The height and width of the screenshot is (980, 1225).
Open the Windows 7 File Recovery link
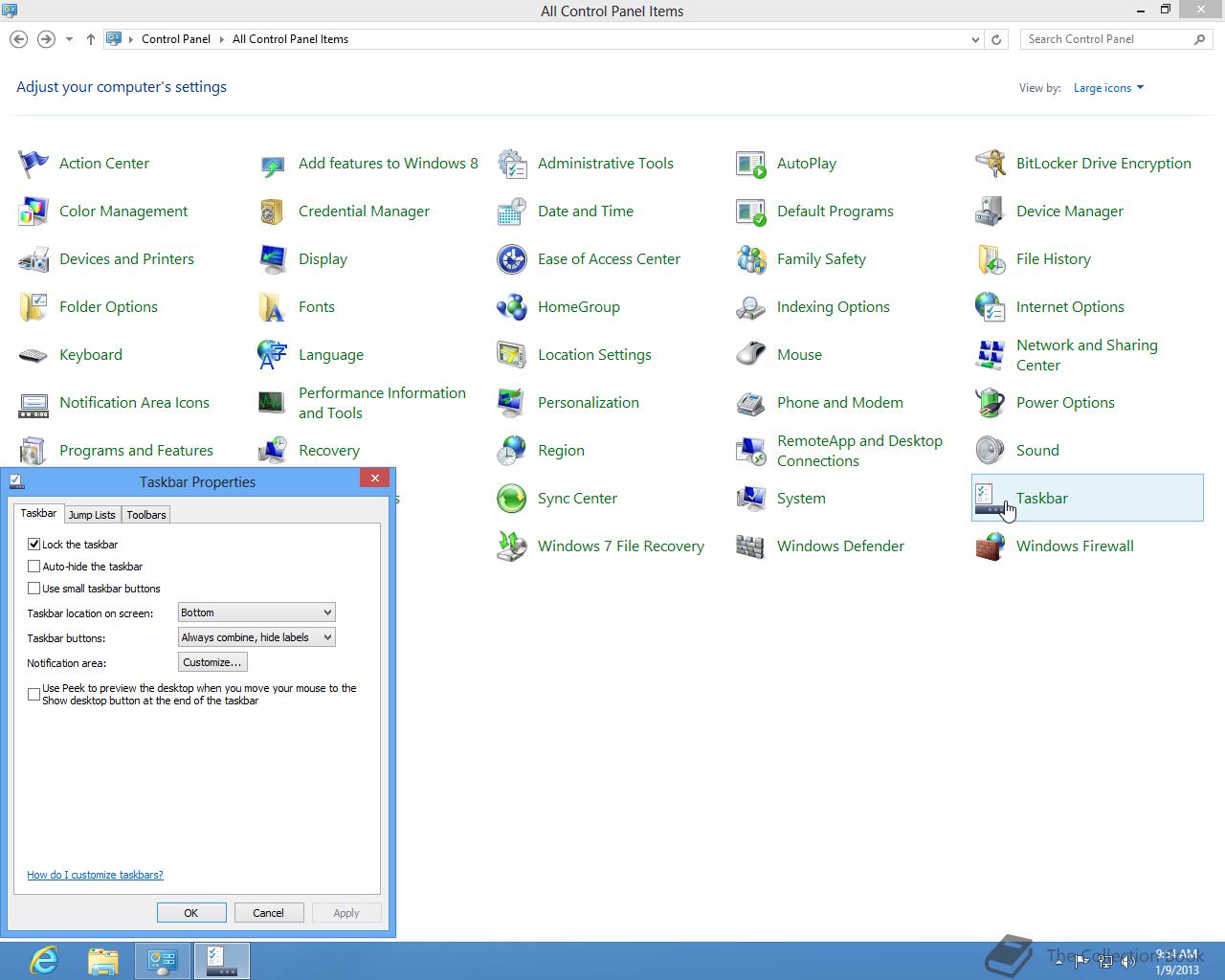(x=621, y=546)
